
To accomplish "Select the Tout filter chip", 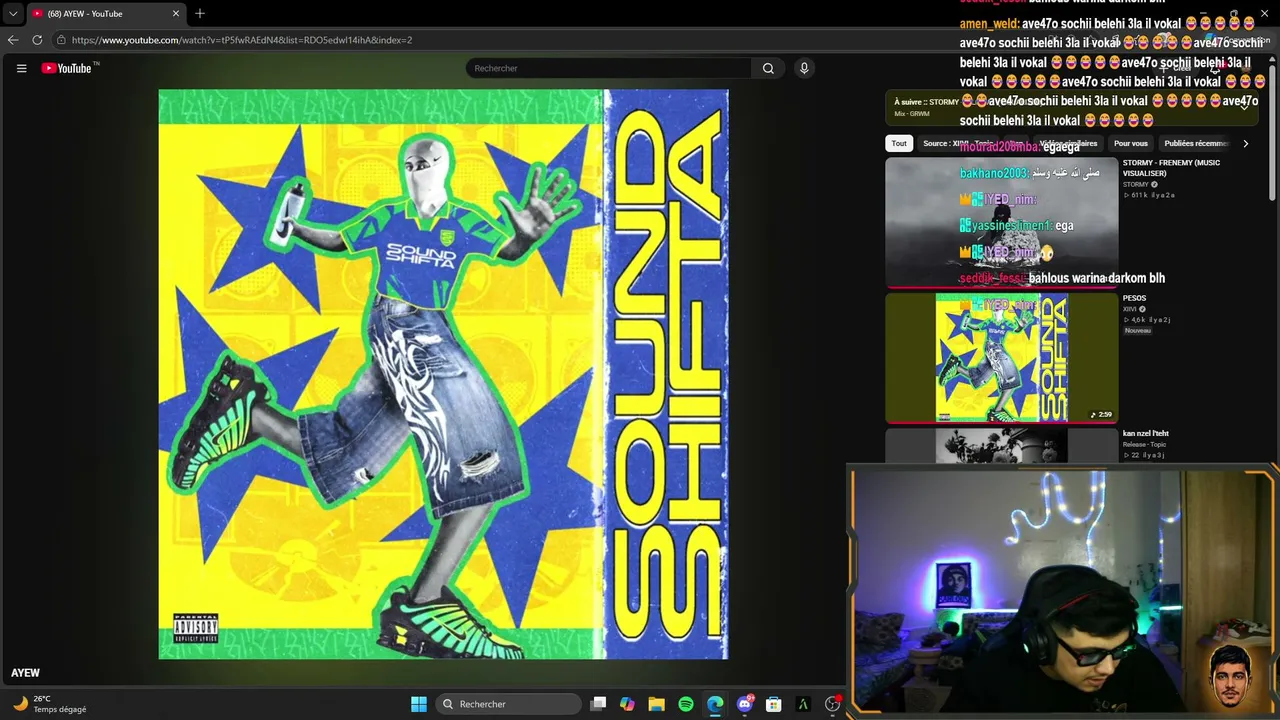I will point(899,143).
